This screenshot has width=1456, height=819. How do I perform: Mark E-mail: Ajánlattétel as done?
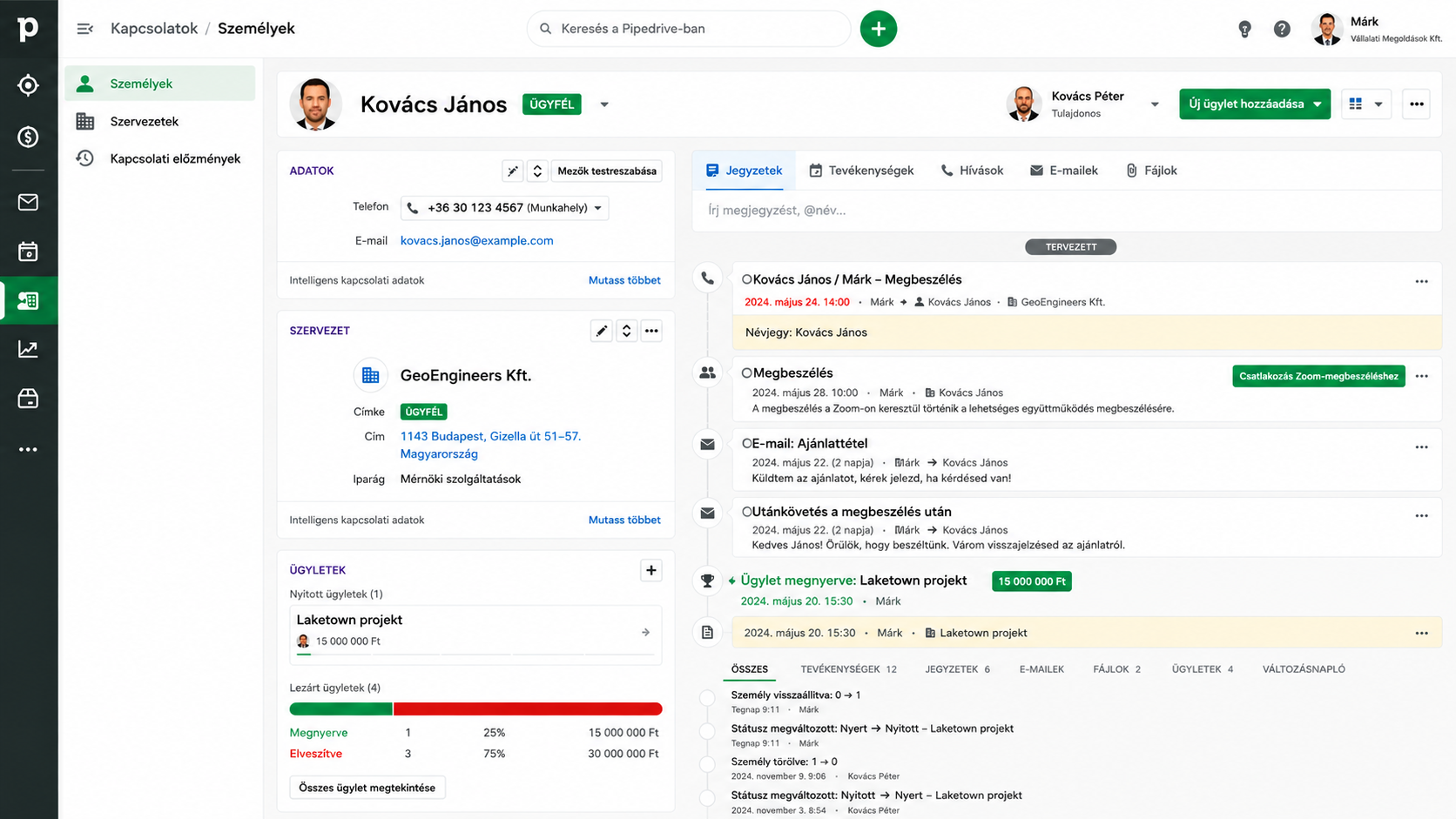(x=746, y=443)
